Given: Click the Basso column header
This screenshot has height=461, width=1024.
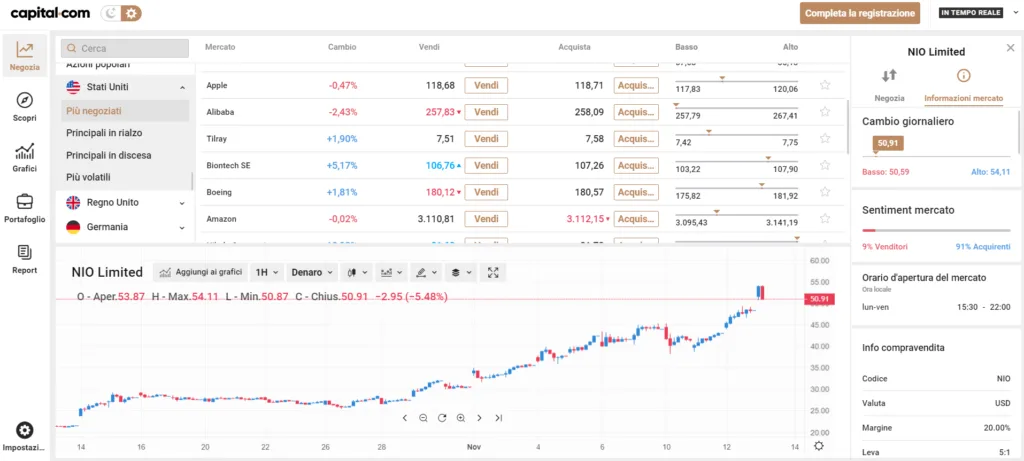Looking at the screenshot, I should [686, 47].
